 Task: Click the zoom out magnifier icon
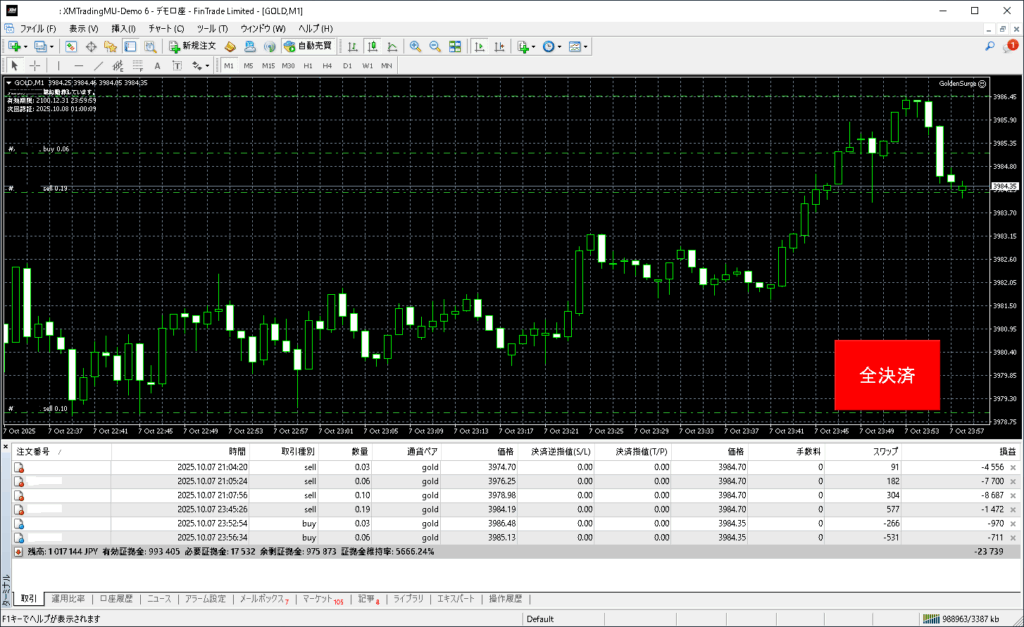pyautogui.click(x=435, y=46)
